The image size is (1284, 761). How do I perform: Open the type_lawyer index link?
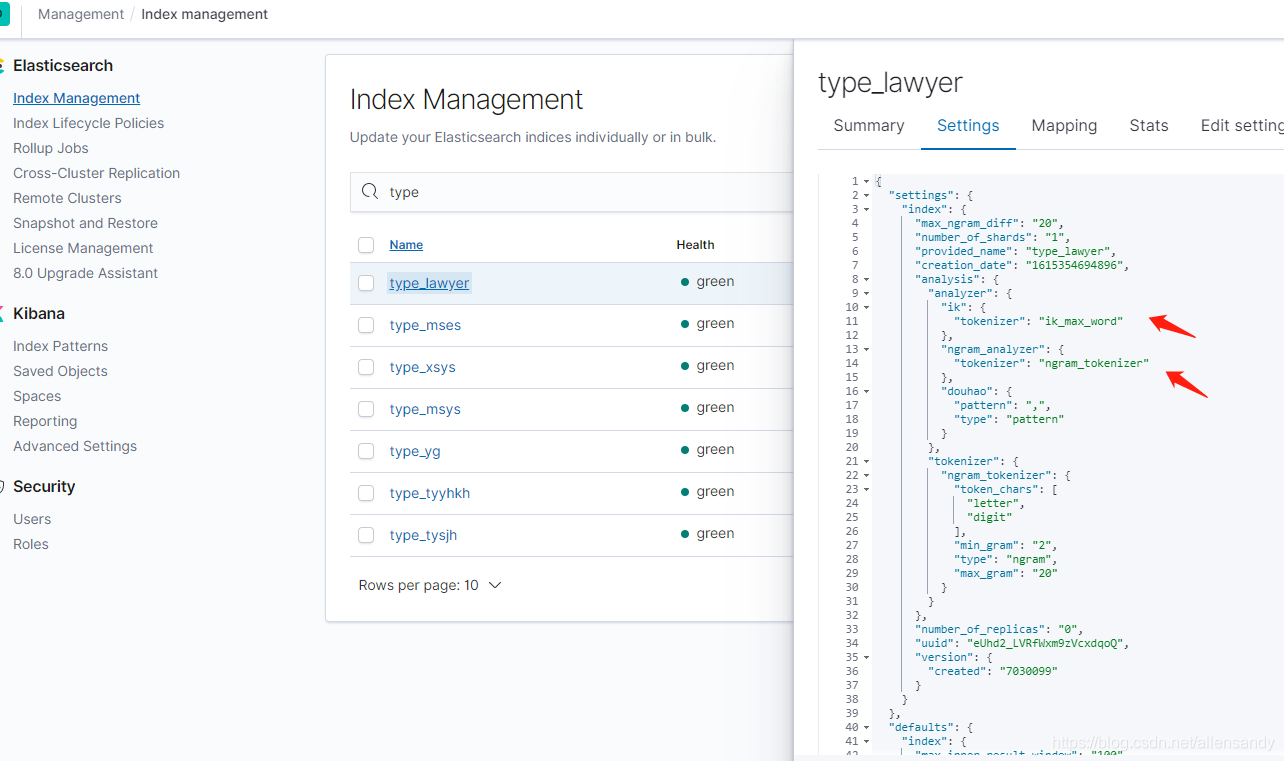(429, 283)
